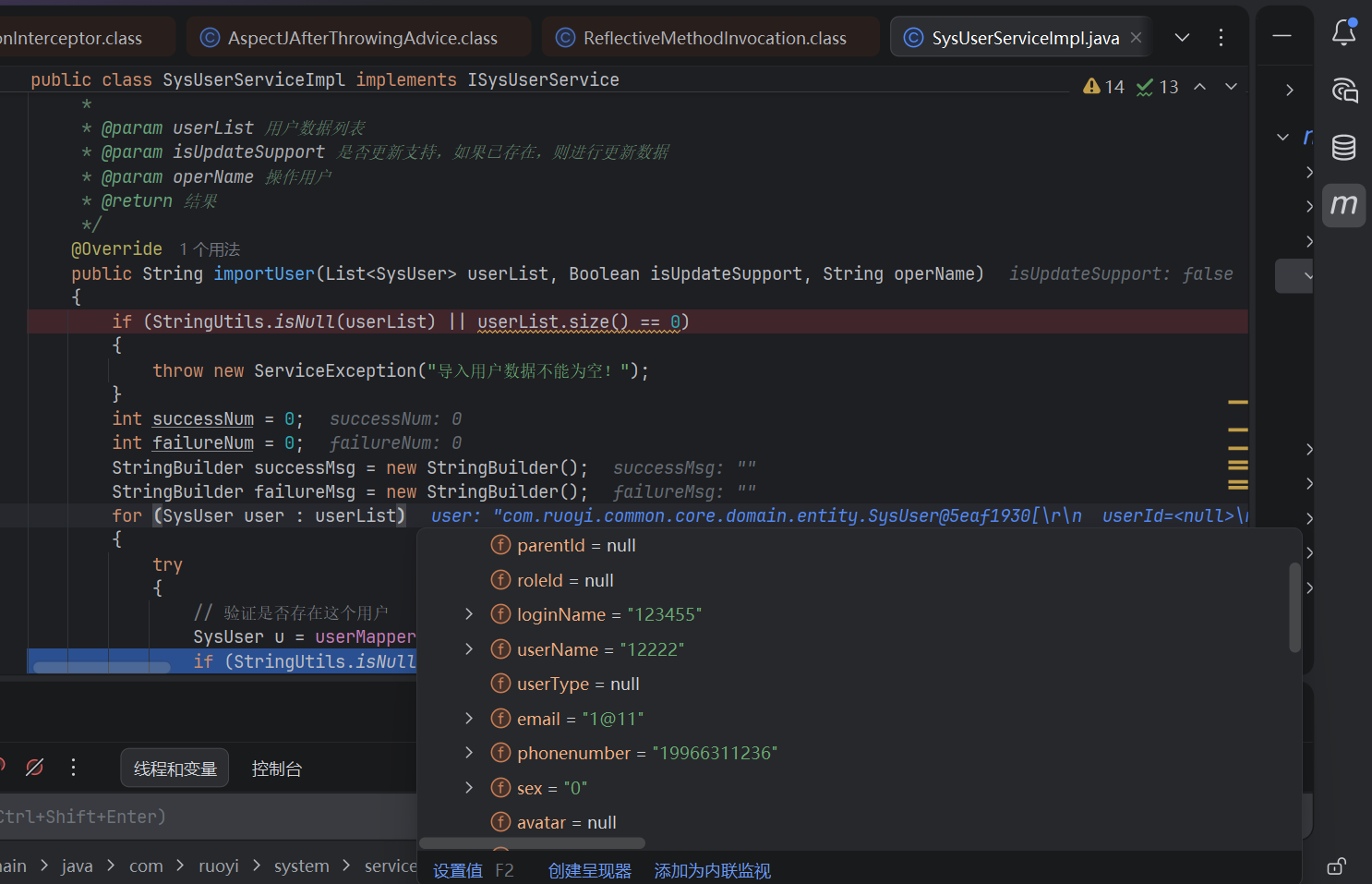Click the importUser method name

264,273
